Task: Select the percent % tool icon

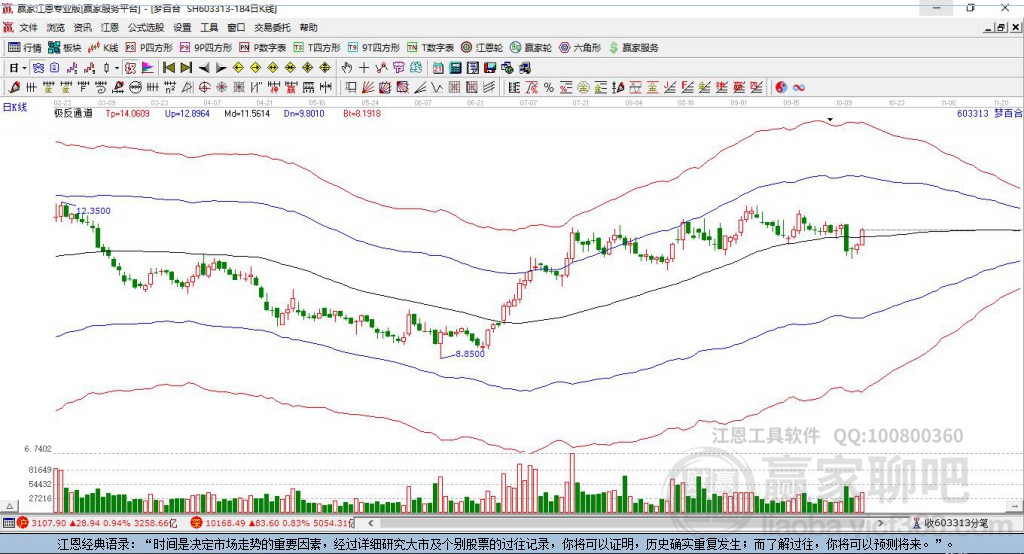Action: coord(549,87)
